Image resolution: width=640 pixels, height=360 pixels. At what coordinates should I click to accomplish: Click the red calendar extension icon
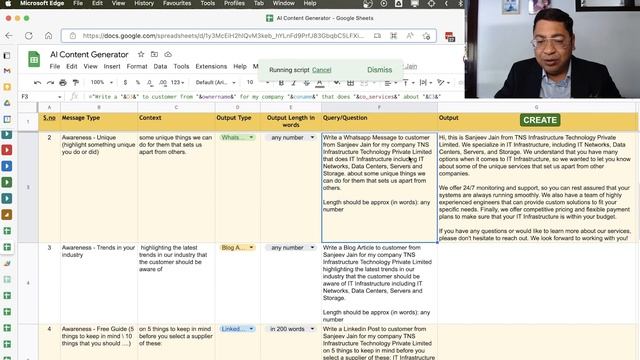coord(450,37)
